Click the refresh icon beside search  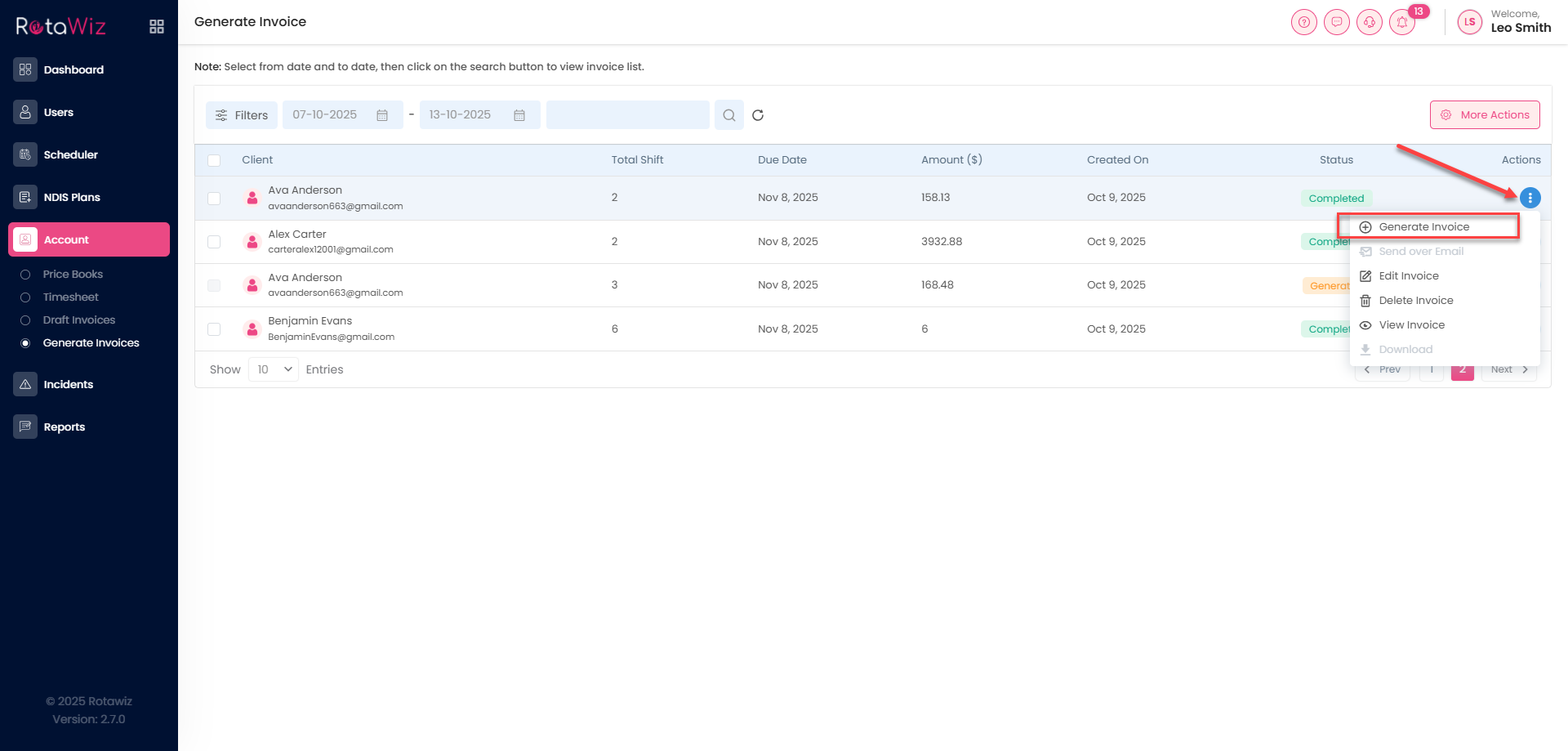point(758,115)
